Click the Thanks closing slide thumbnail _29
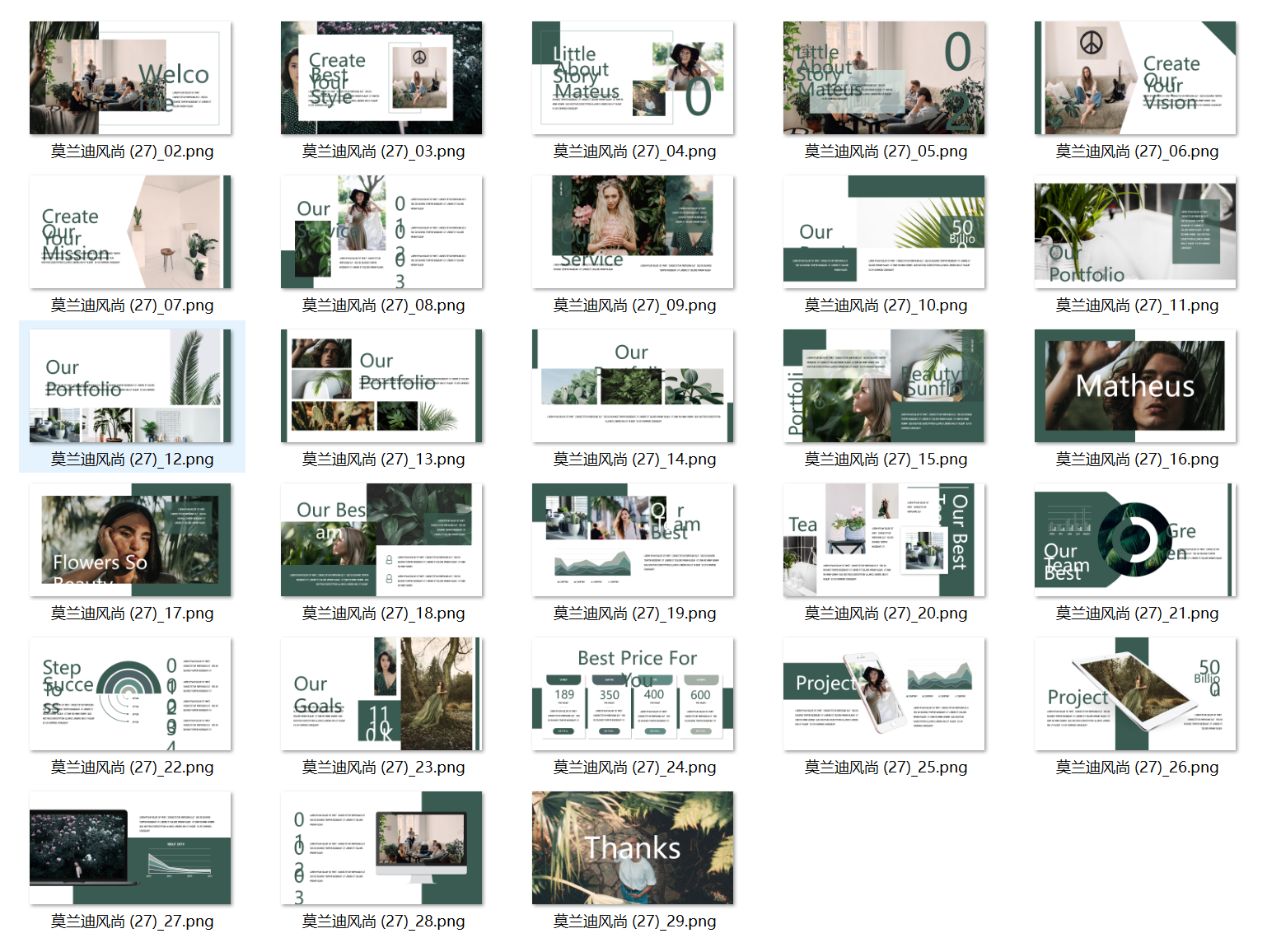 (x=633, y=848)
